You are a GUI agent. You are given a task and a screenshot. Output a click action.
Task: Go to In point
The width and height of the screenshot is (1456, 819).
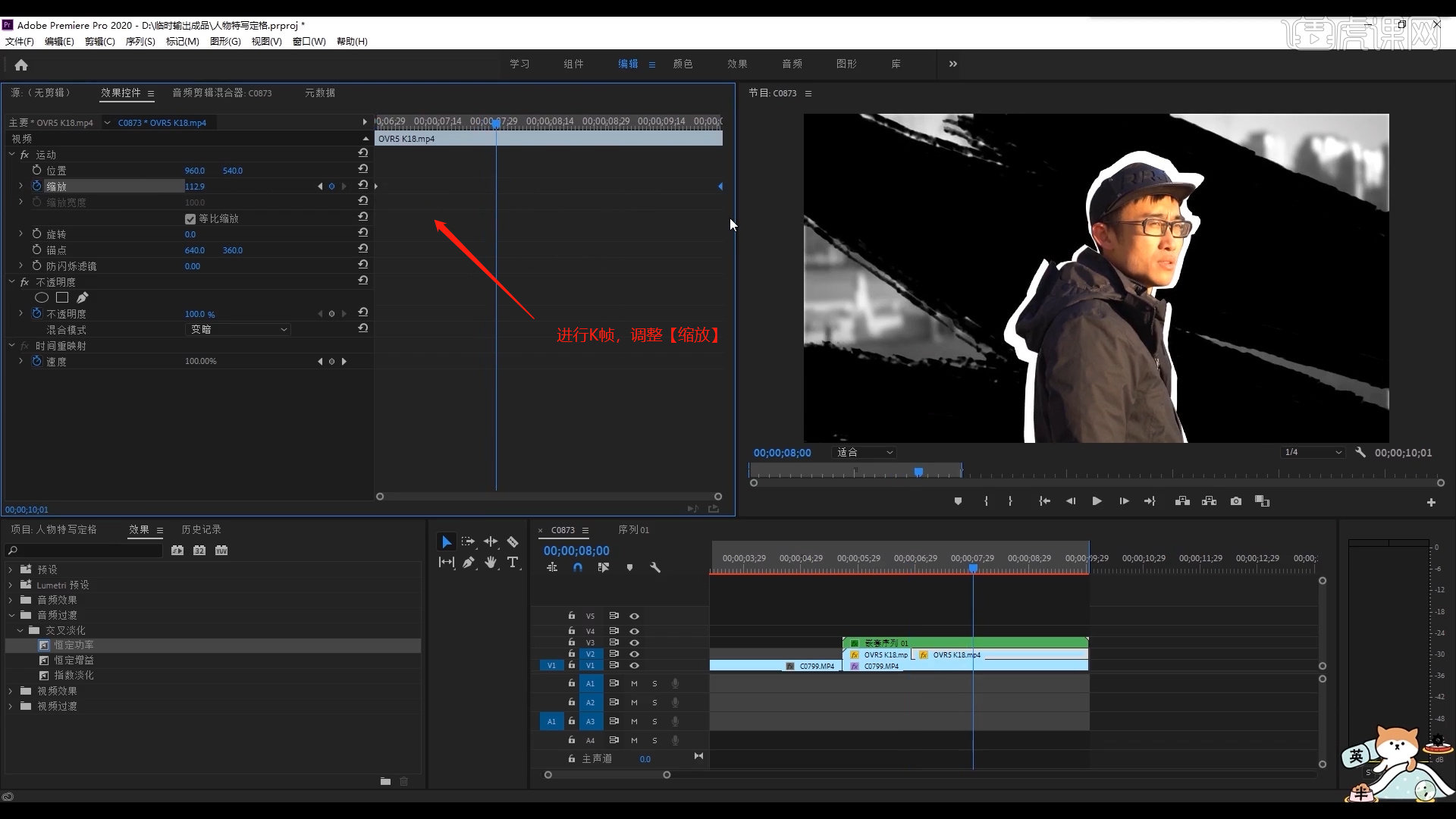click(x=1044, y=501)
